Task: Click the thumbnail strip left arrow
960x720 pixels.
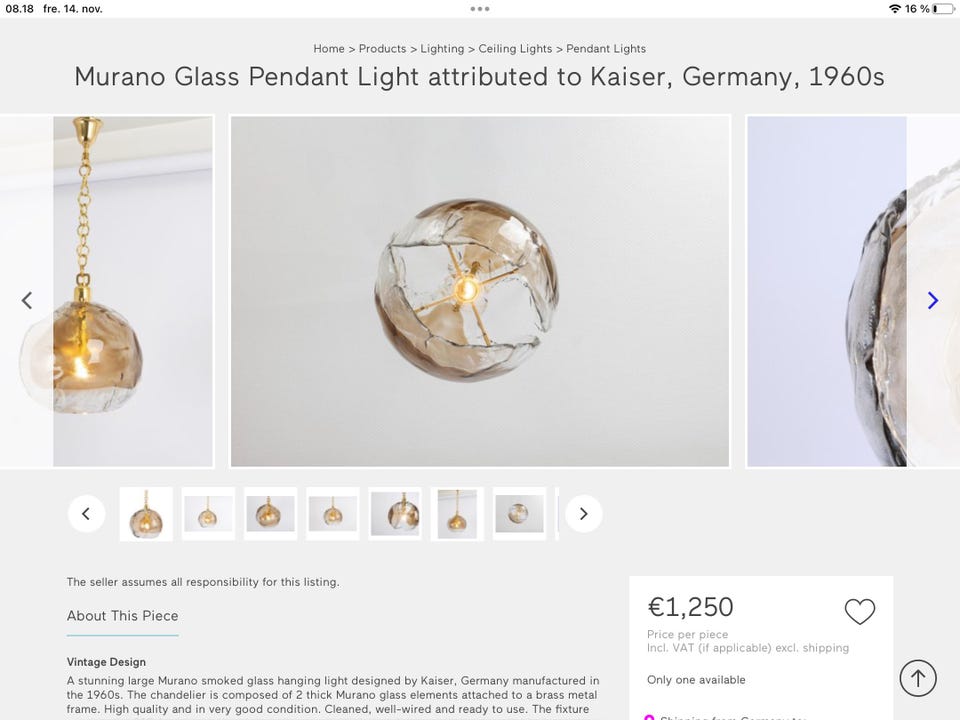Action: 86,513
